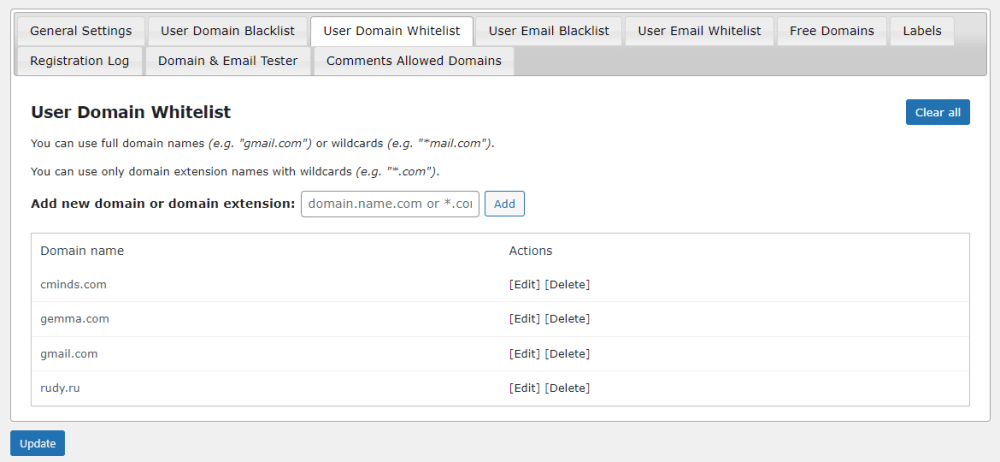Screen dimensions: 1000x462
Task: Open Domain & Email Tester tab
Action: point(228,61)
